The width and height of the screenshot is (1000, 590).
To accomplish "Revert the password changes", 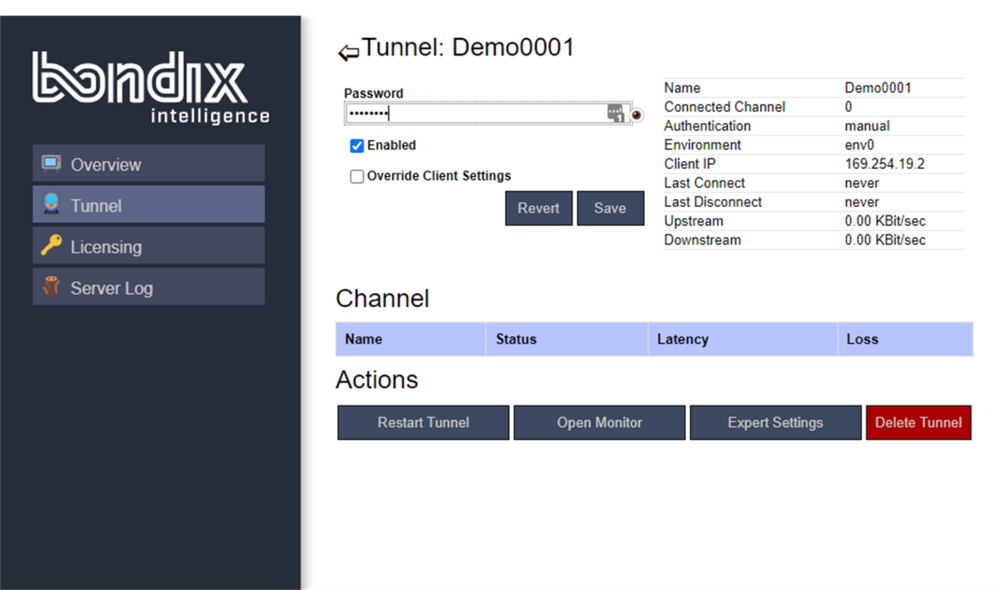I will (x=538, y=208).
